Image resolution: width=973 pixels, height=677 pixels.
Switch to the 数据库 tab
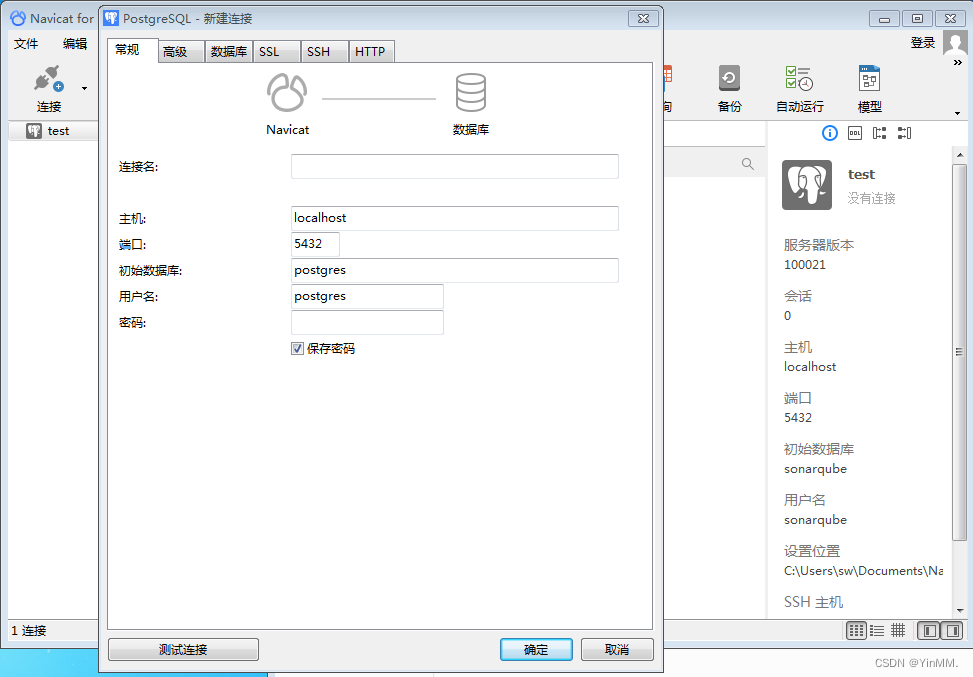[x=228, y=52]
